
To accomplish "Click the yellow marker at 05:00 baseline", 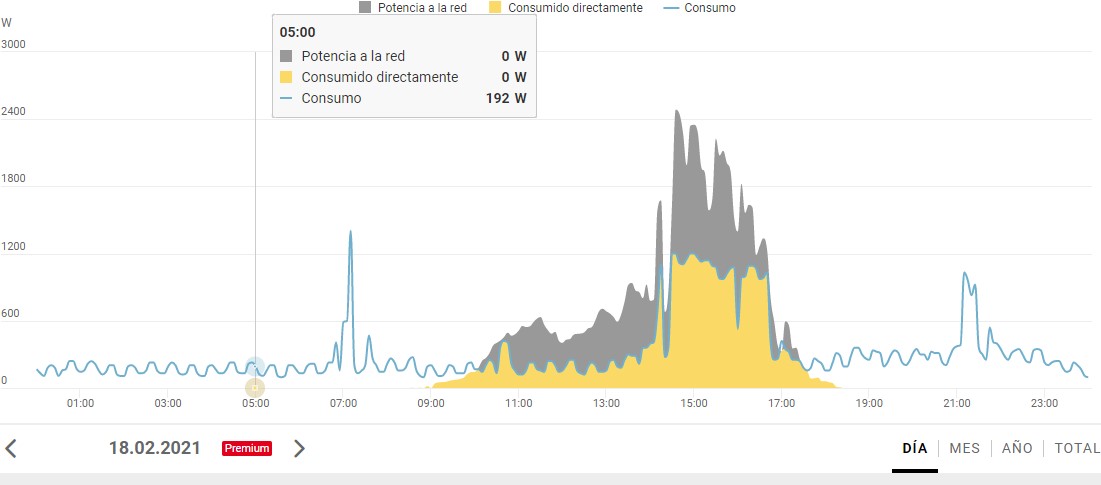I will click(255, 387).
